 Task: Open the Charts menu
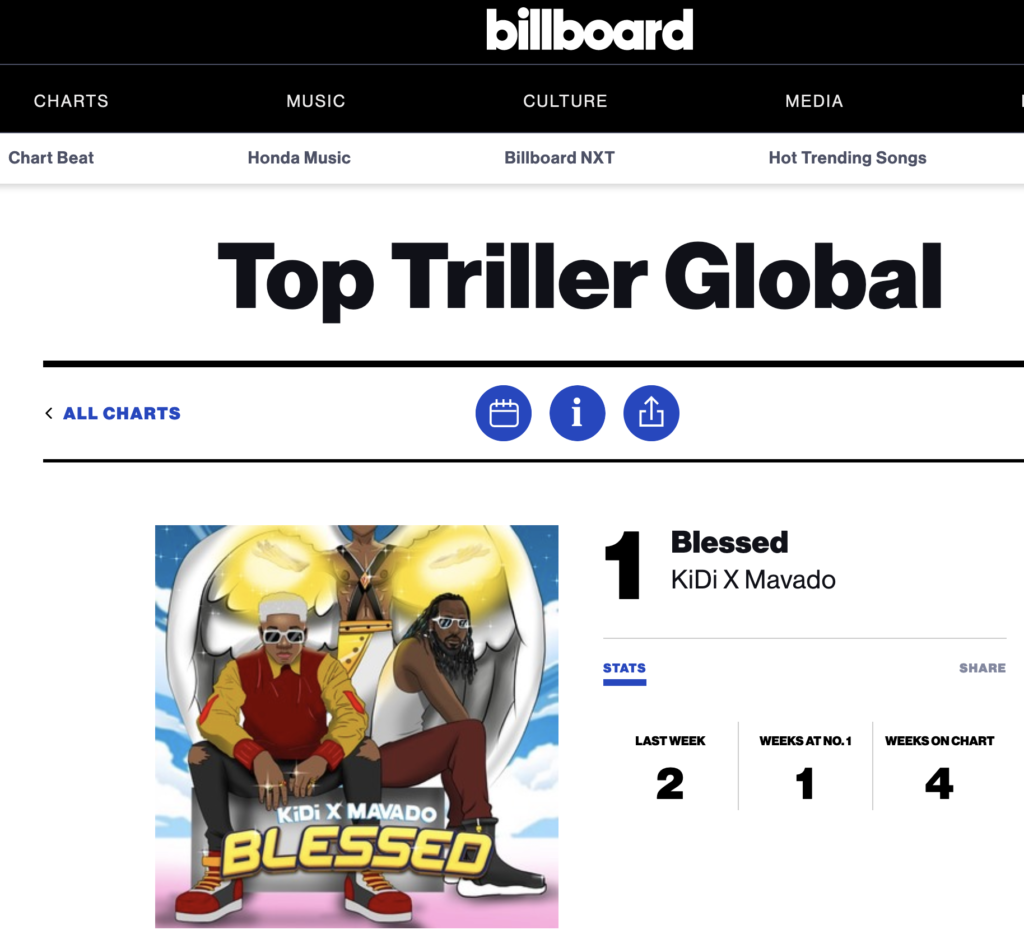71,101
